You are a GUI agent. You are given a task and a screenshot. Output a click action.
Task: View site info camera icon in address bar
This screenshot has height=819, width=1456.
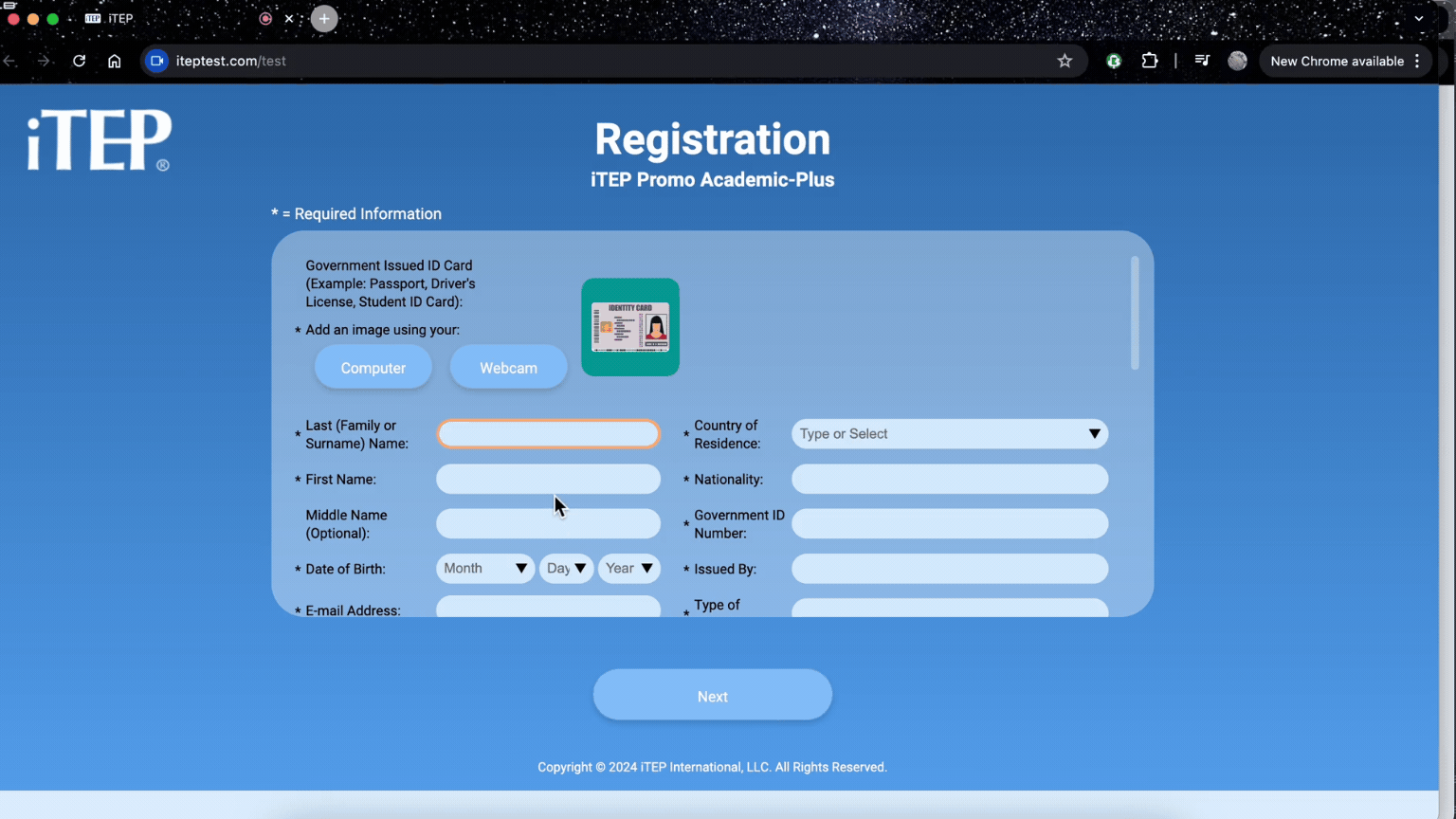click(x=157, y=61)
